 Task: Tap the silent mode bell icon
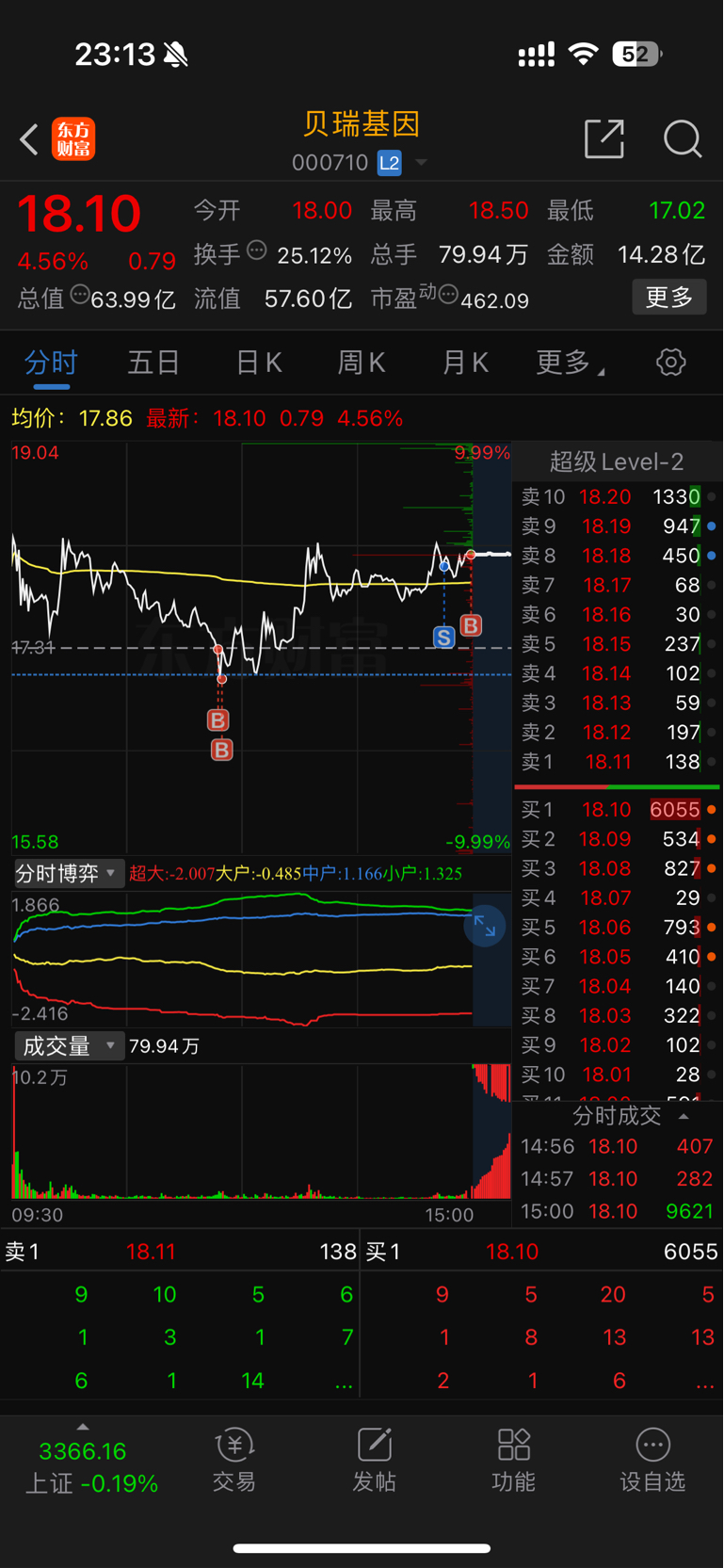pyautogui.click(x=175, y=55)
